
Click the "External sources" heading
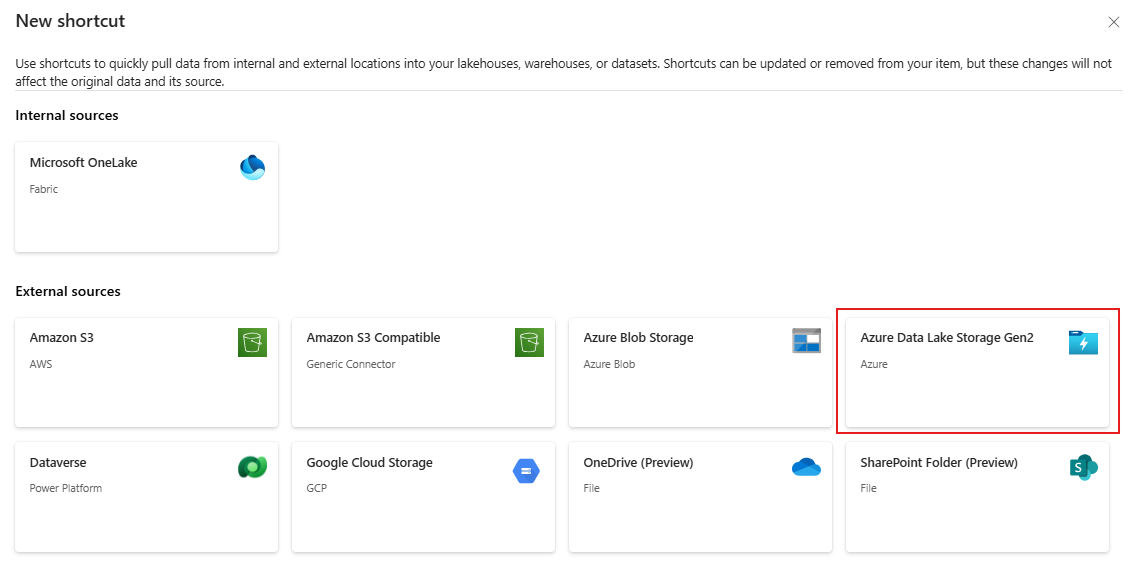[x=68, y=292]
